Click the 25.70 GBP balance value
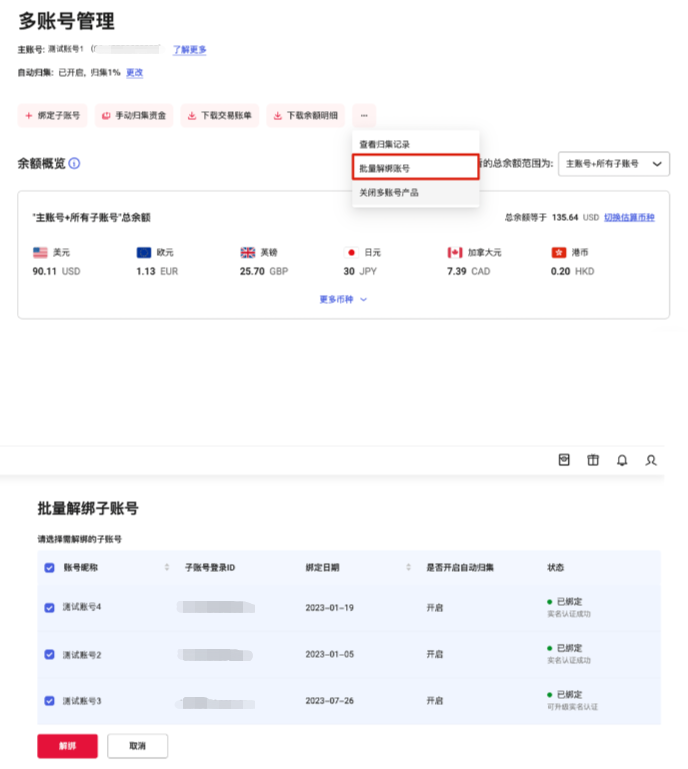The height and width of the screenshot is (769, 688). click(x=264, y=271)
